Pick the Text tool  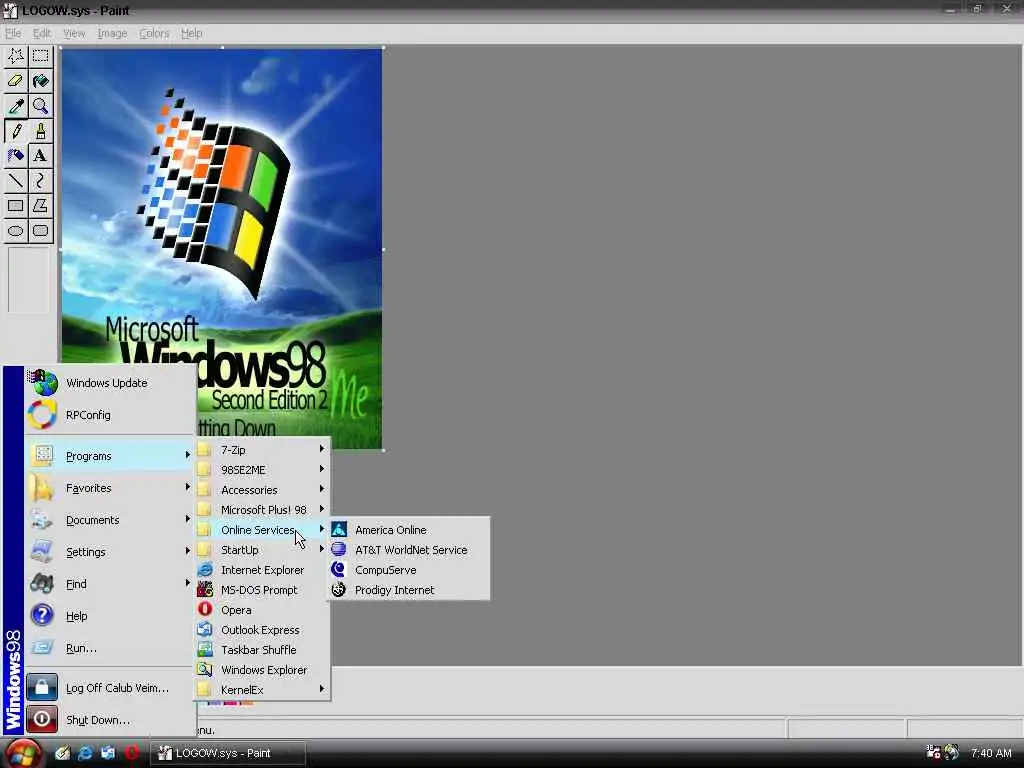click(x=40, y=155)
